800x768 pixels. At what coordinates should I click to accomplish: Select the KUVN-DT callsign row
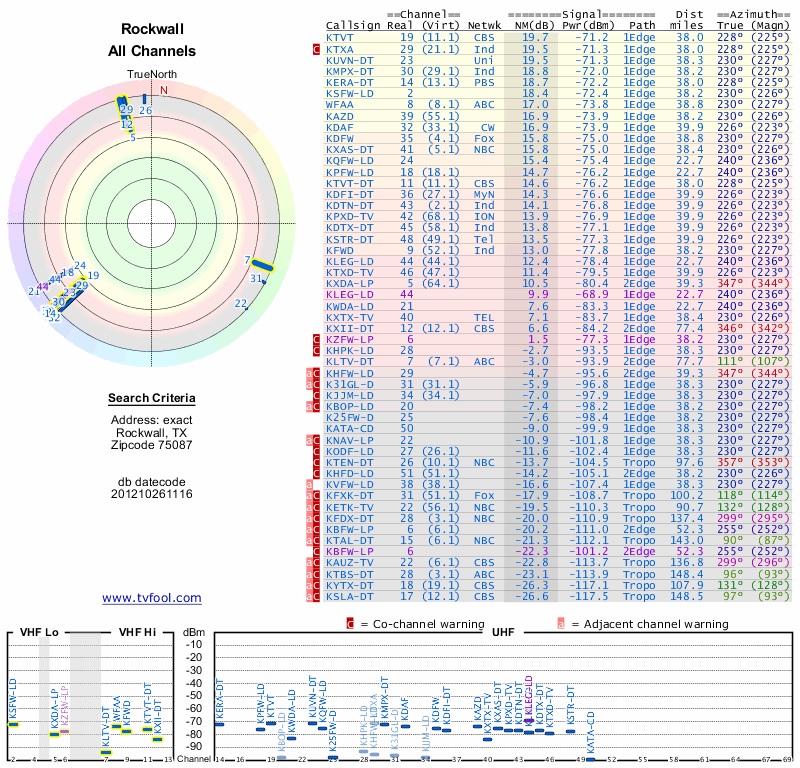350,60
